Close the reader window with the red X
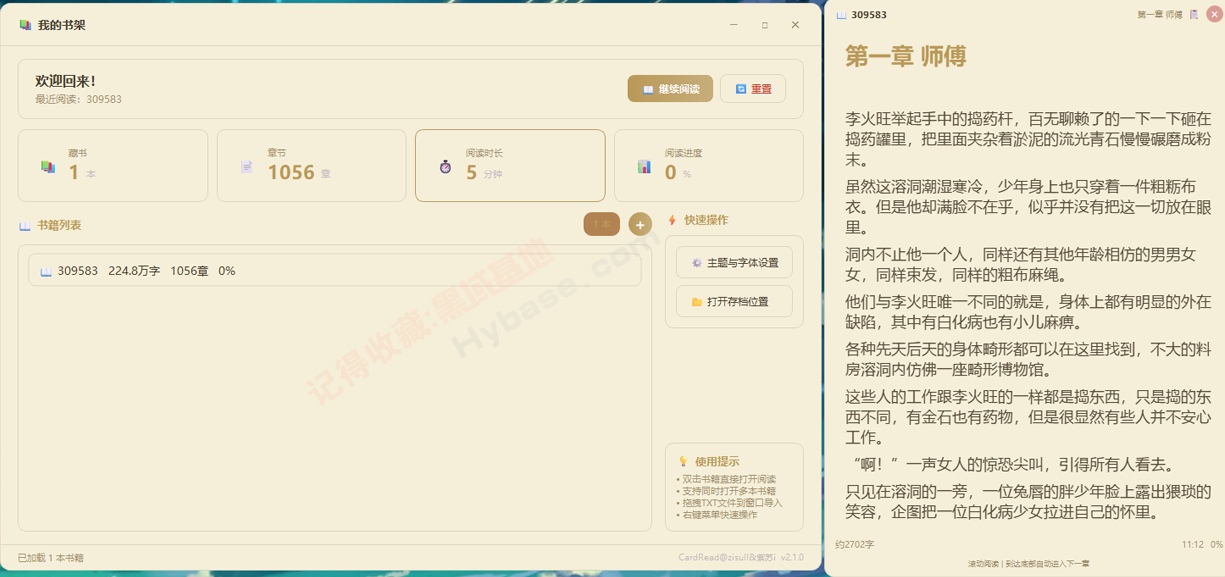1225x577 pixels. point(1213,15)
